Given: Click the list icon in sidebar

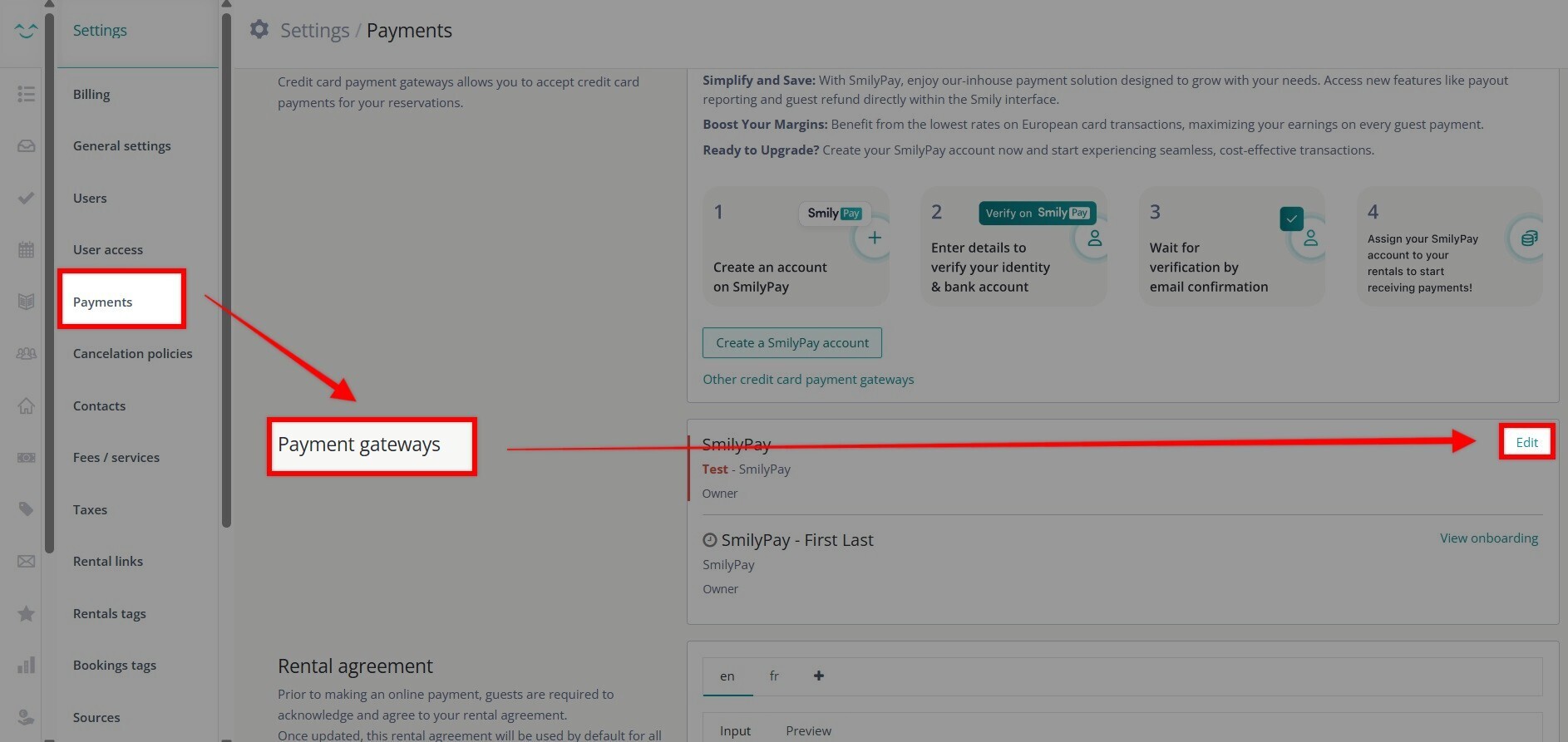Looking at the screenshot, I should 26,94.
